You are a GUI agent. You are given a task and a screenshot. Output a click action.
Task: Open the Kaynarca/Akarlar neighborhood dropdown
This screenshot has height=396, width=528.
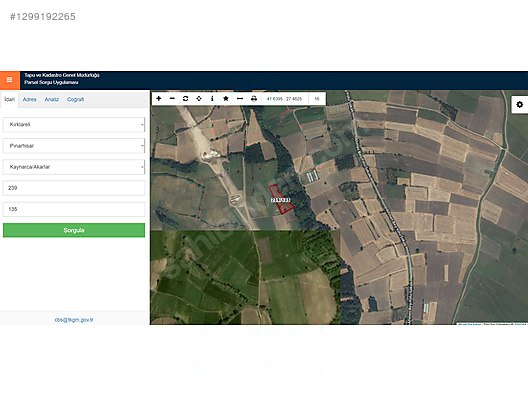click(74, 167)
